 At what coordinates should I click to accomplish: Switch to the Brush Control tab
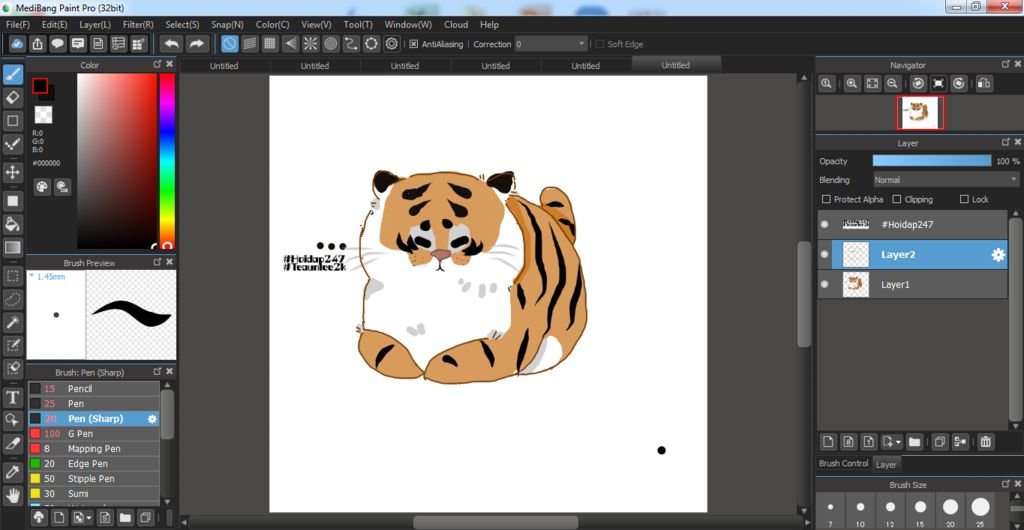pyautogui.click(x=844, y=463)
